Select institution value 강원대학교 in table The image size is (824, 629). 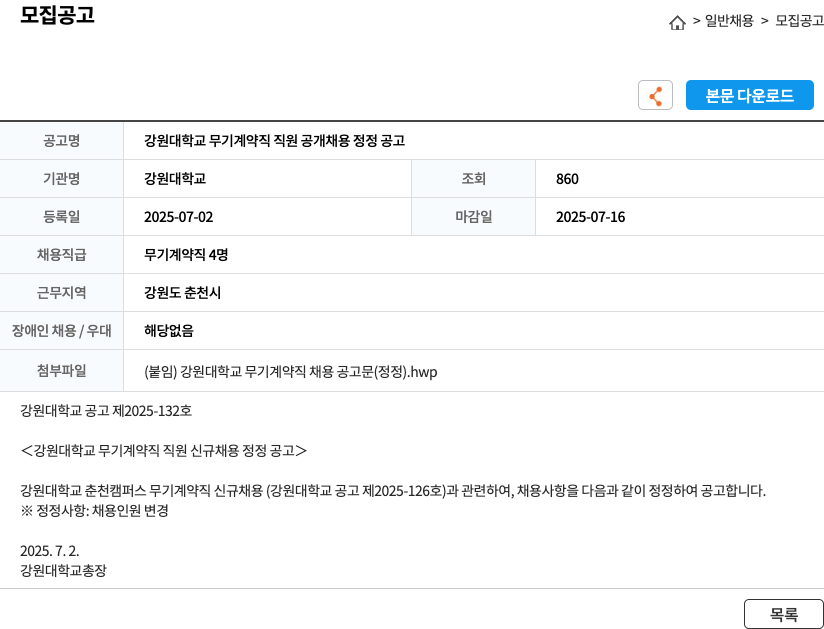(x=175, y=179)
